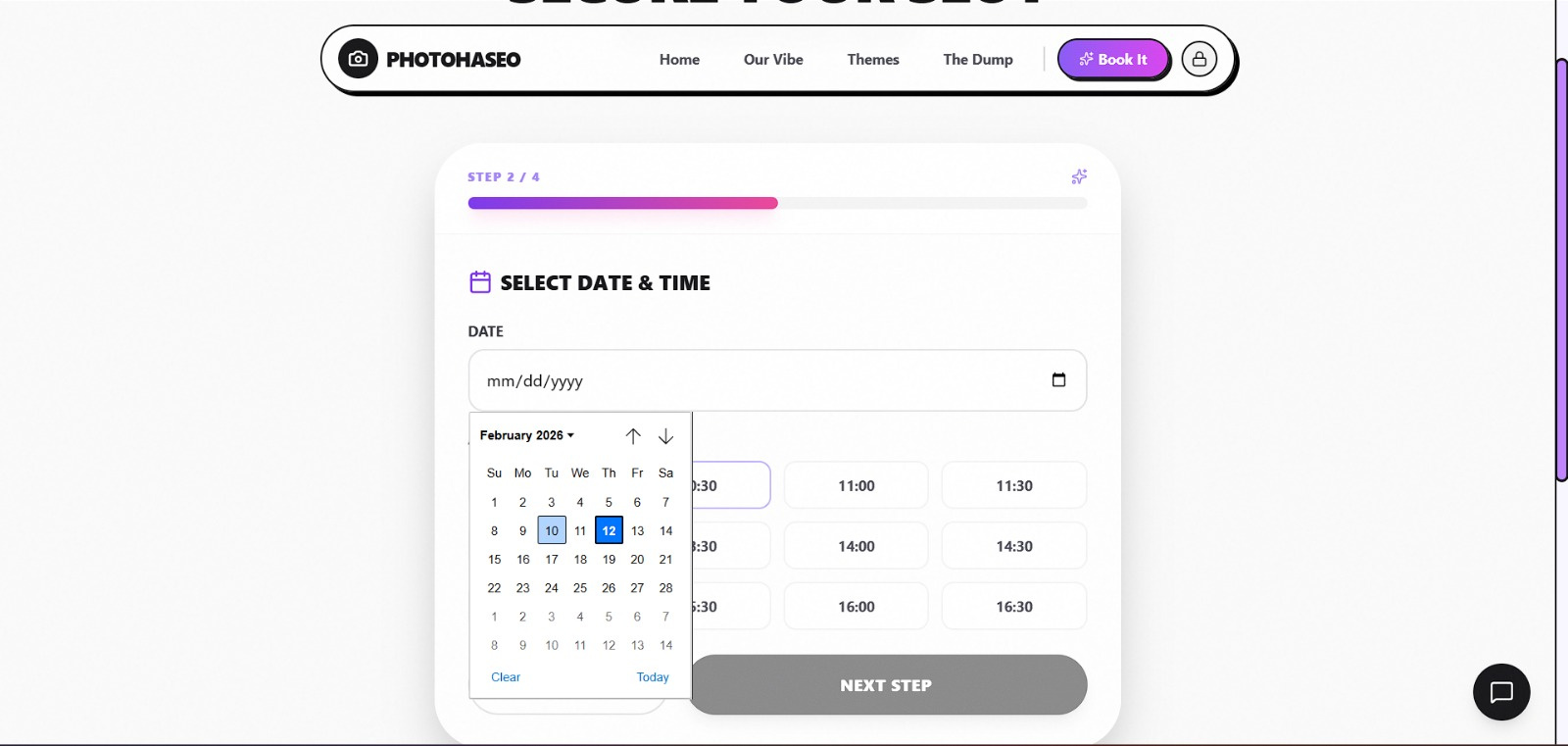This screenshot has height=746, width=1568.
Task: Open the calendar picker icon in the date field
Action: (x=1058, y=379)
